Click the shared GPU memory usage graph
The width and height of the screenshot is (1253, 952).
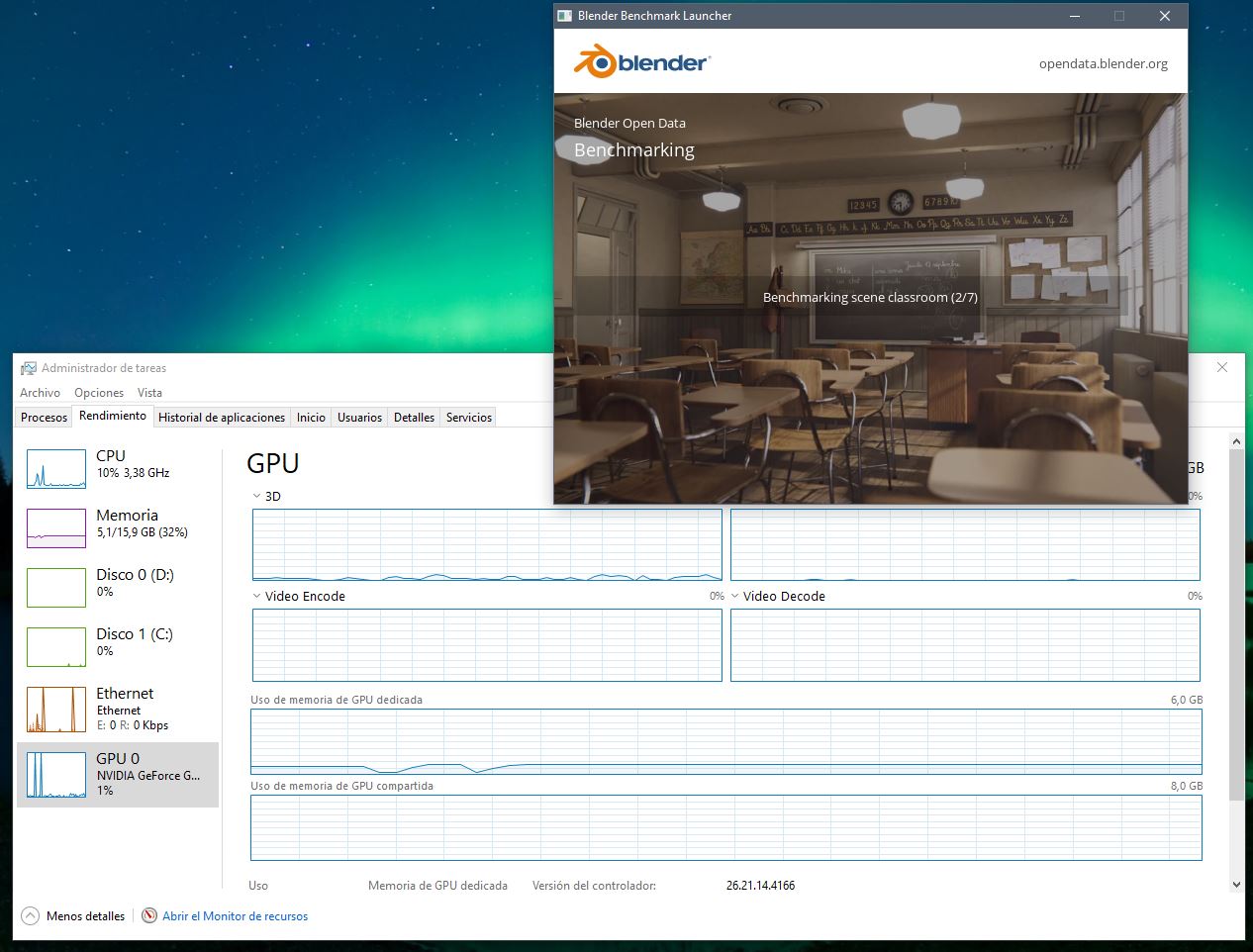(726, 827)
